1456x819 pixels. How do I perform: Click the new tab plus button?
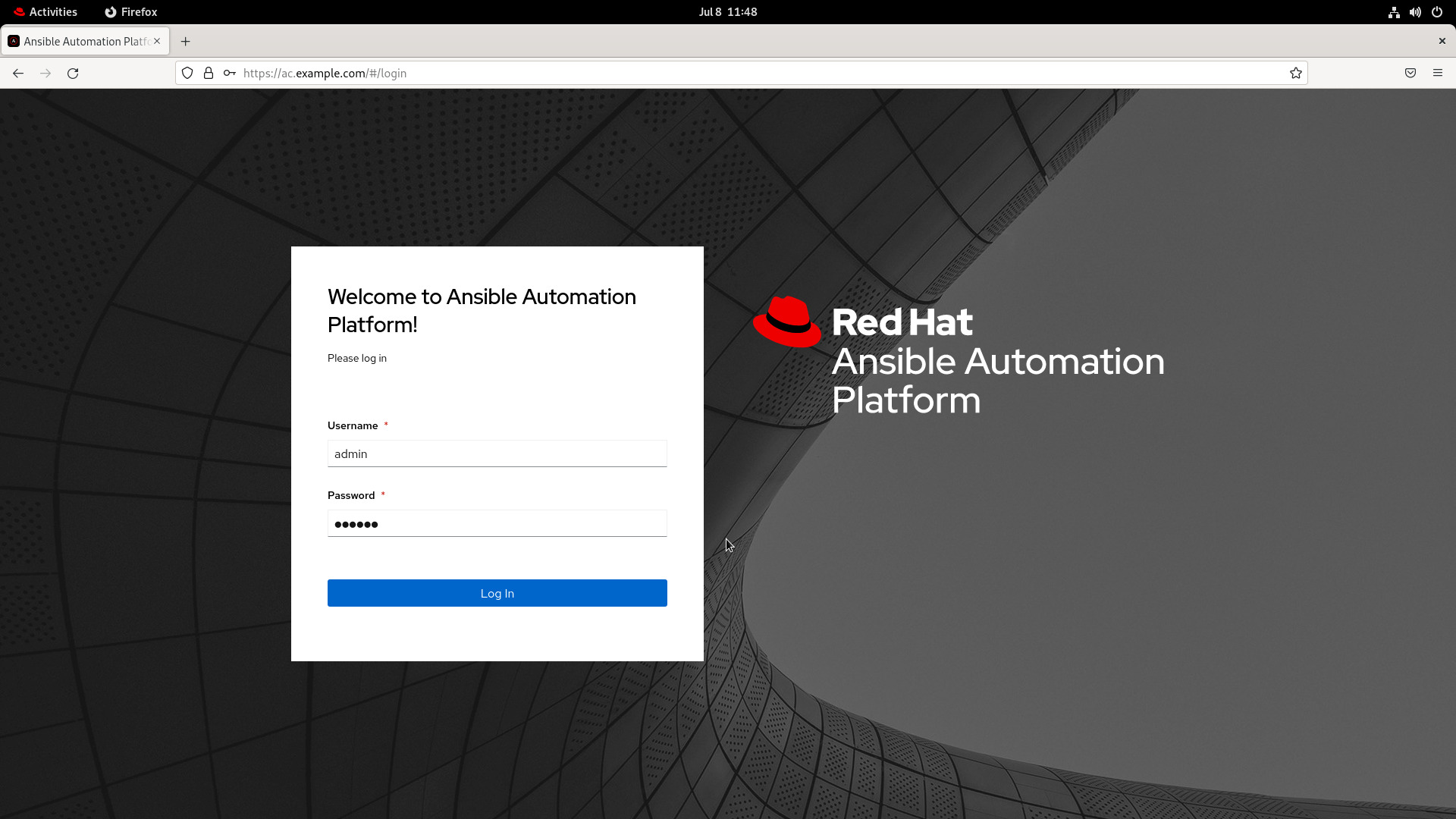coord(185,41)
